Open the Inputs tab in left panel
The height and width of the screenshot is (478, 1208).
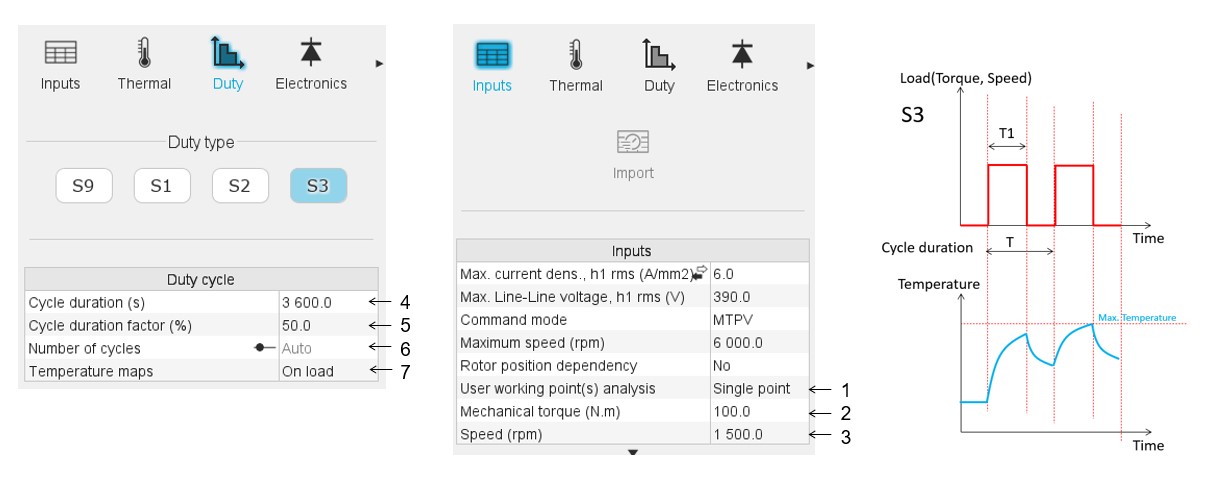60,63
